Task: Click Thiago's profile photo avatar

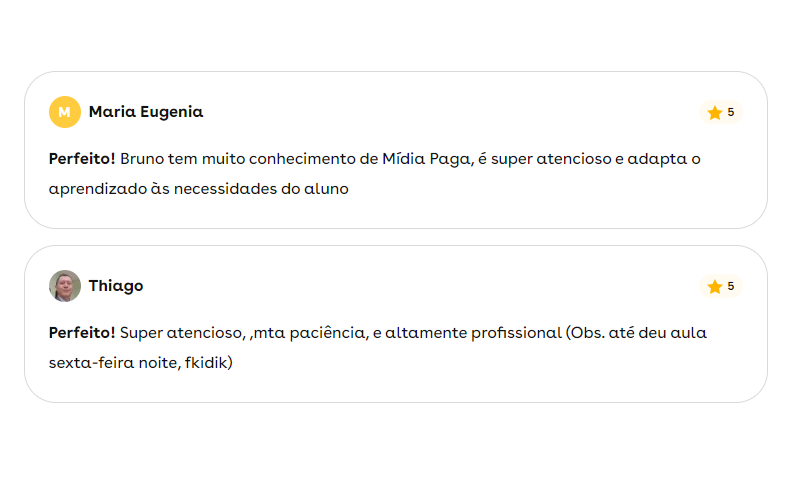Action: click(x=64, y=286)
